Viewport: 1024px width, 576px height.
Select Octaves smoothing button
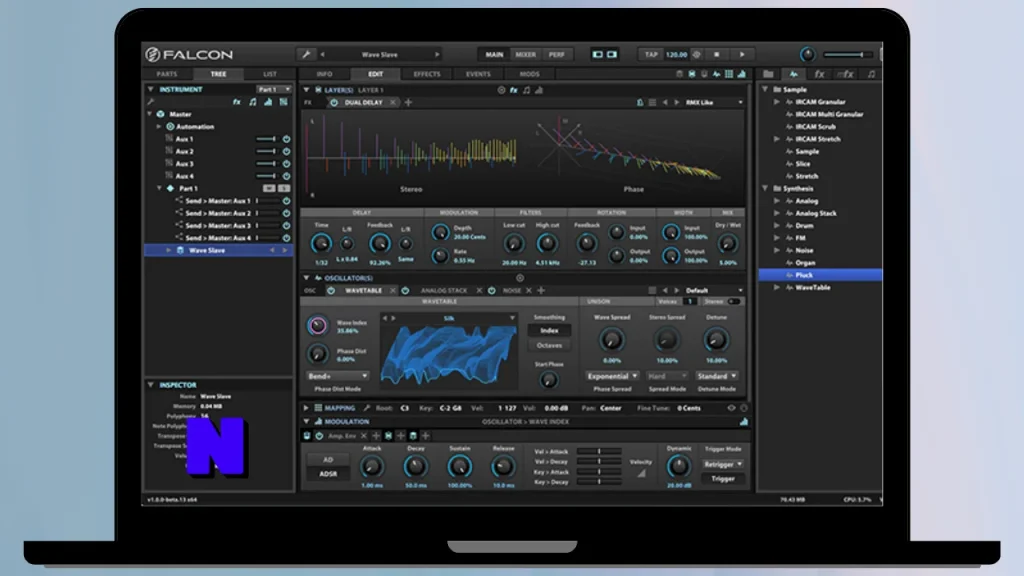[x=549, y=345]
